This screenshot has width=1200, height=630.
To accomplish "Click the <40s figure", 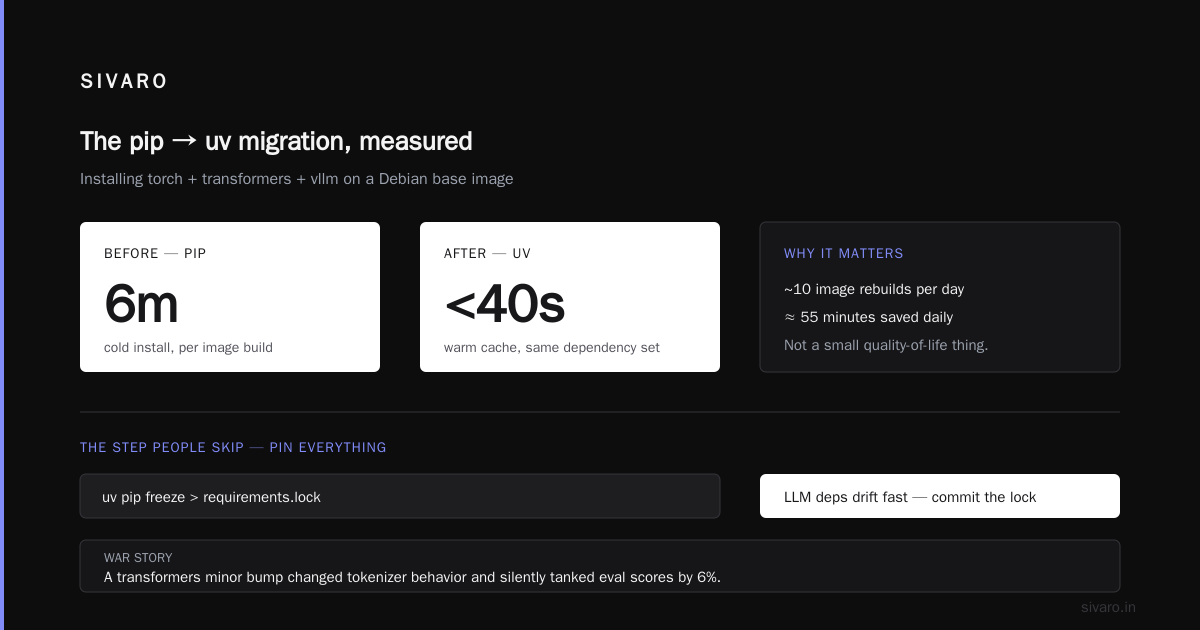I will (504, 304).
